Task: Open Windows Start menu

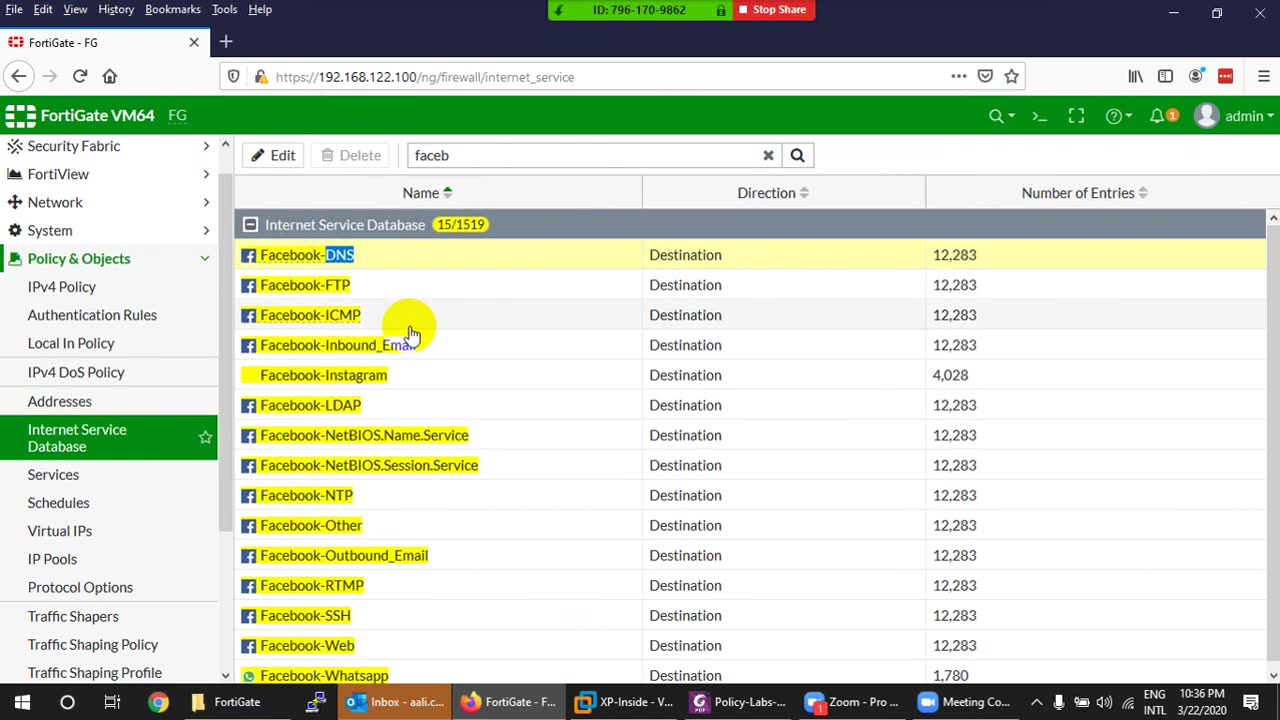Action: click(22, 702)
